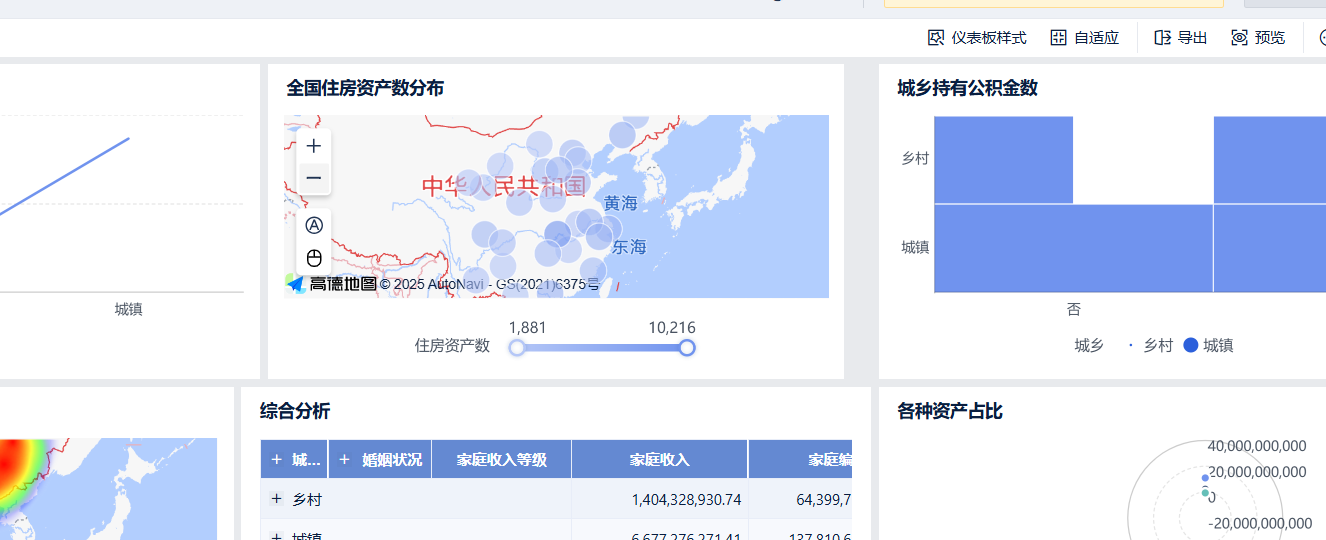Expand the 城... column header plus
Screen dimensions: 1326x540
(x=277, y=459)
